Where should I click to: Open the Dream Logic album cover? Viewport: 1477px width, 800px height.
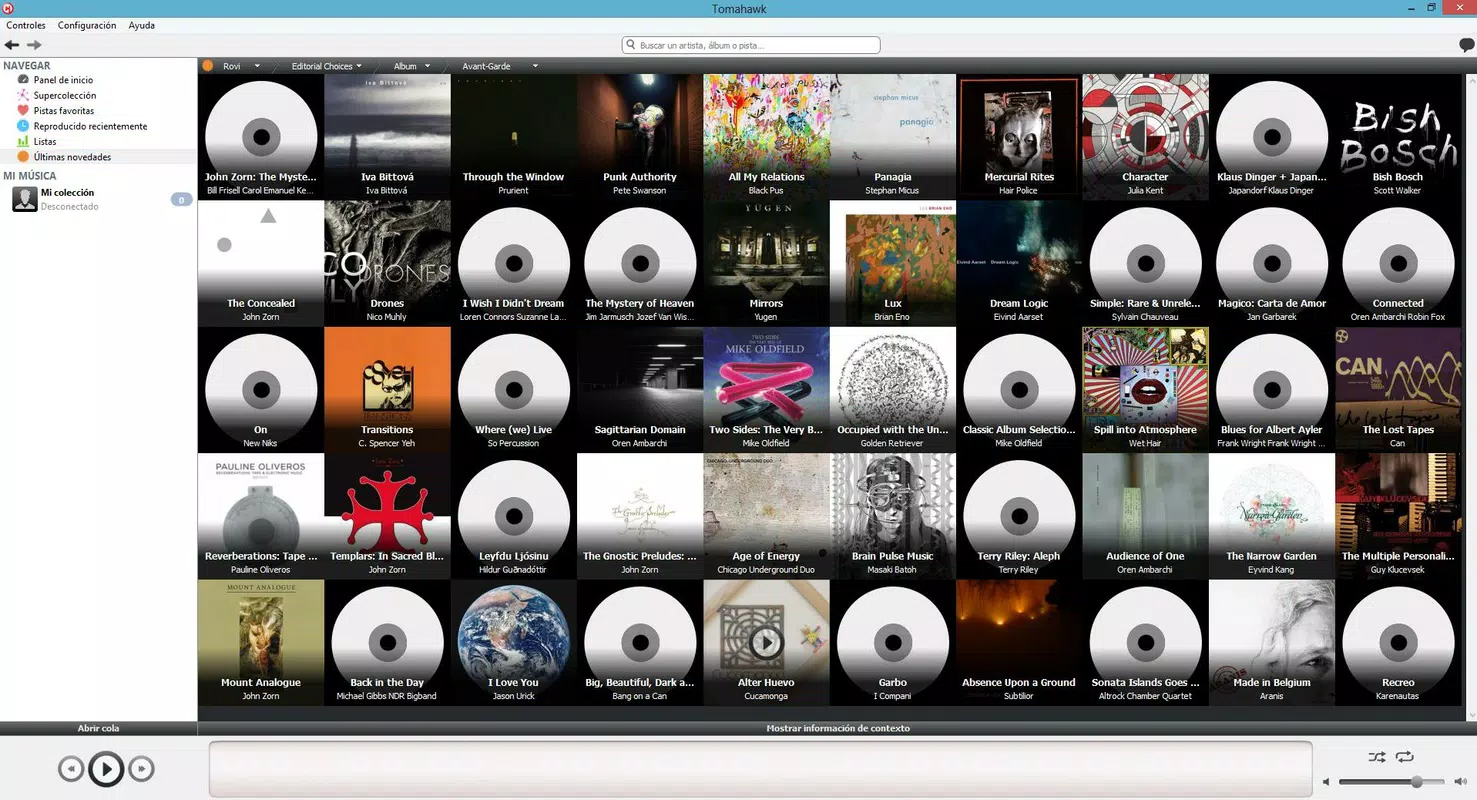pyautogui.click(x=1019, y=263)
